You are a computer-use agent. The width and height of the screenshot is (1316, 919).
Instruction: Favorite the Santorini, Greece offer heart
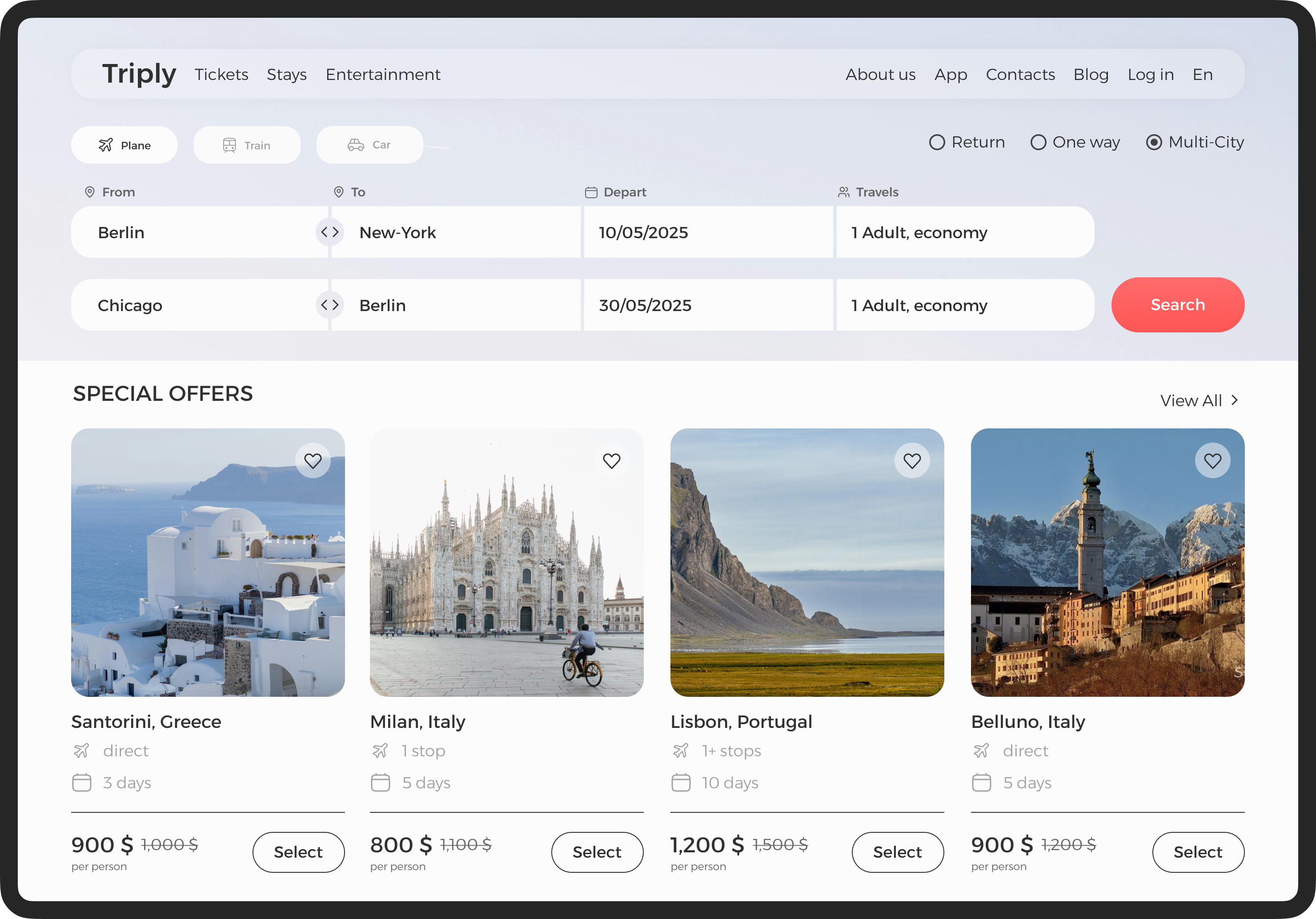313,461
